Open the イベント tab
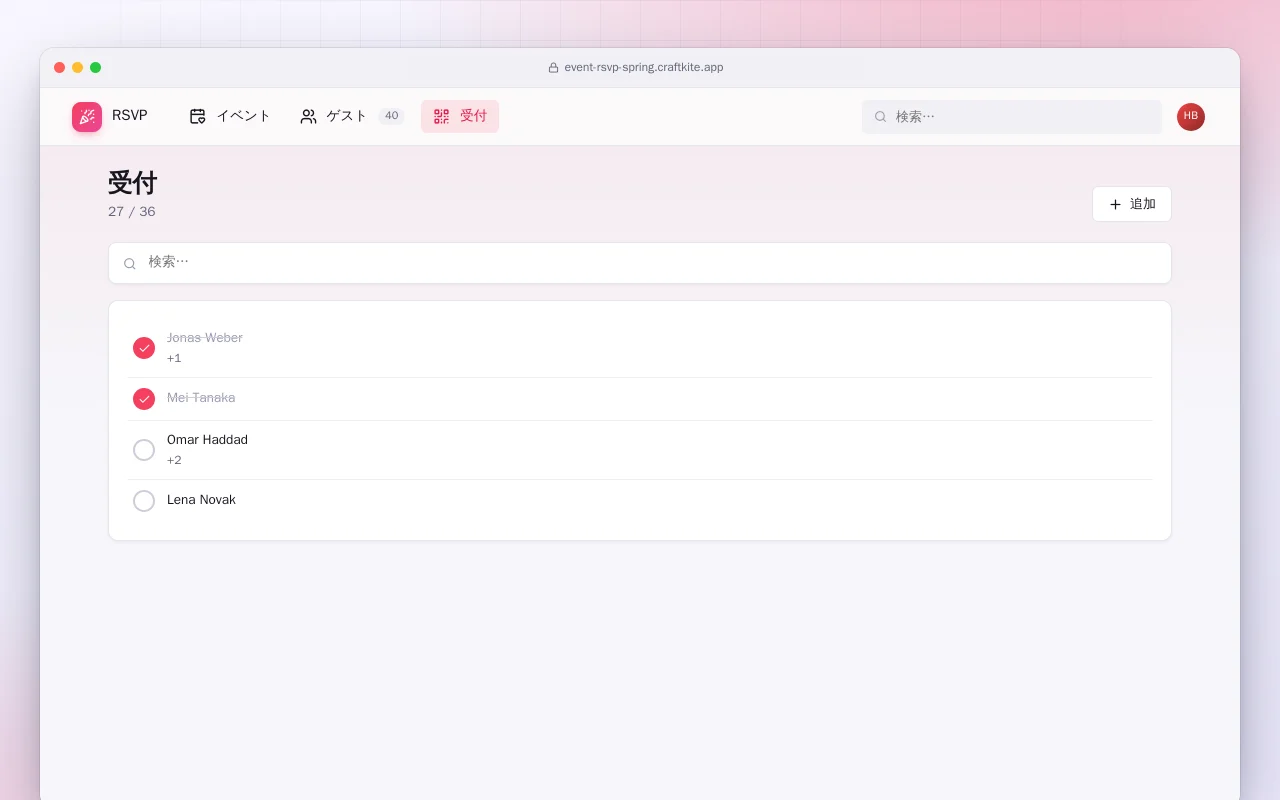Viewport: 1280px width, 800px height. pos(230,116)
